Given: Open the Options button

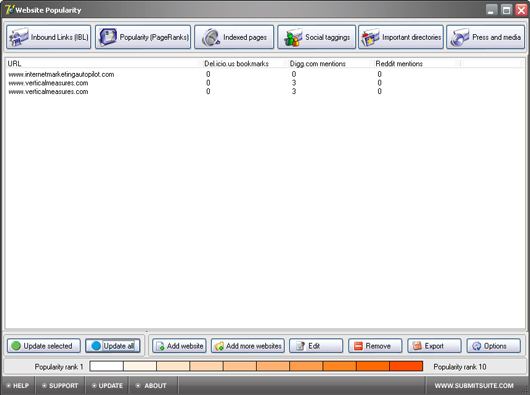Looking at the screenshot, I should pos(493,346).
